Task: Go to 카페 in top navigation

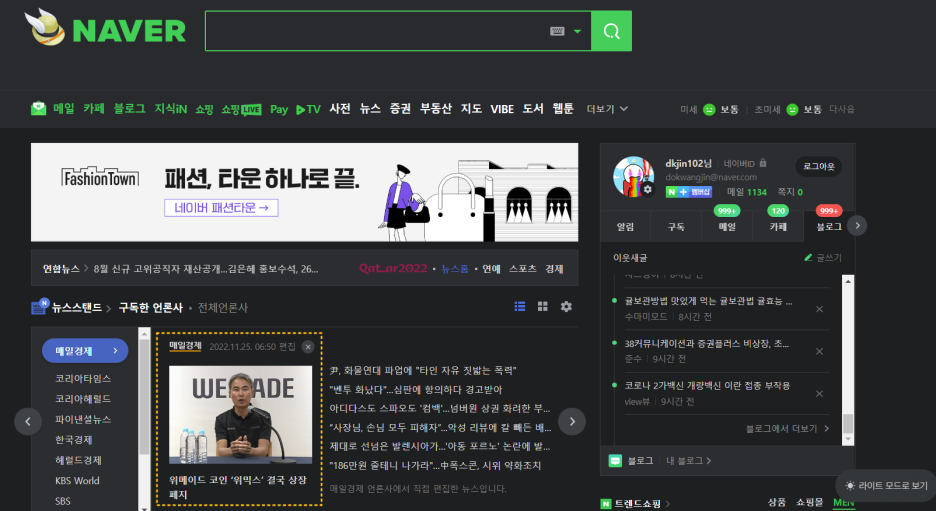Action: (x=94, y=109)
